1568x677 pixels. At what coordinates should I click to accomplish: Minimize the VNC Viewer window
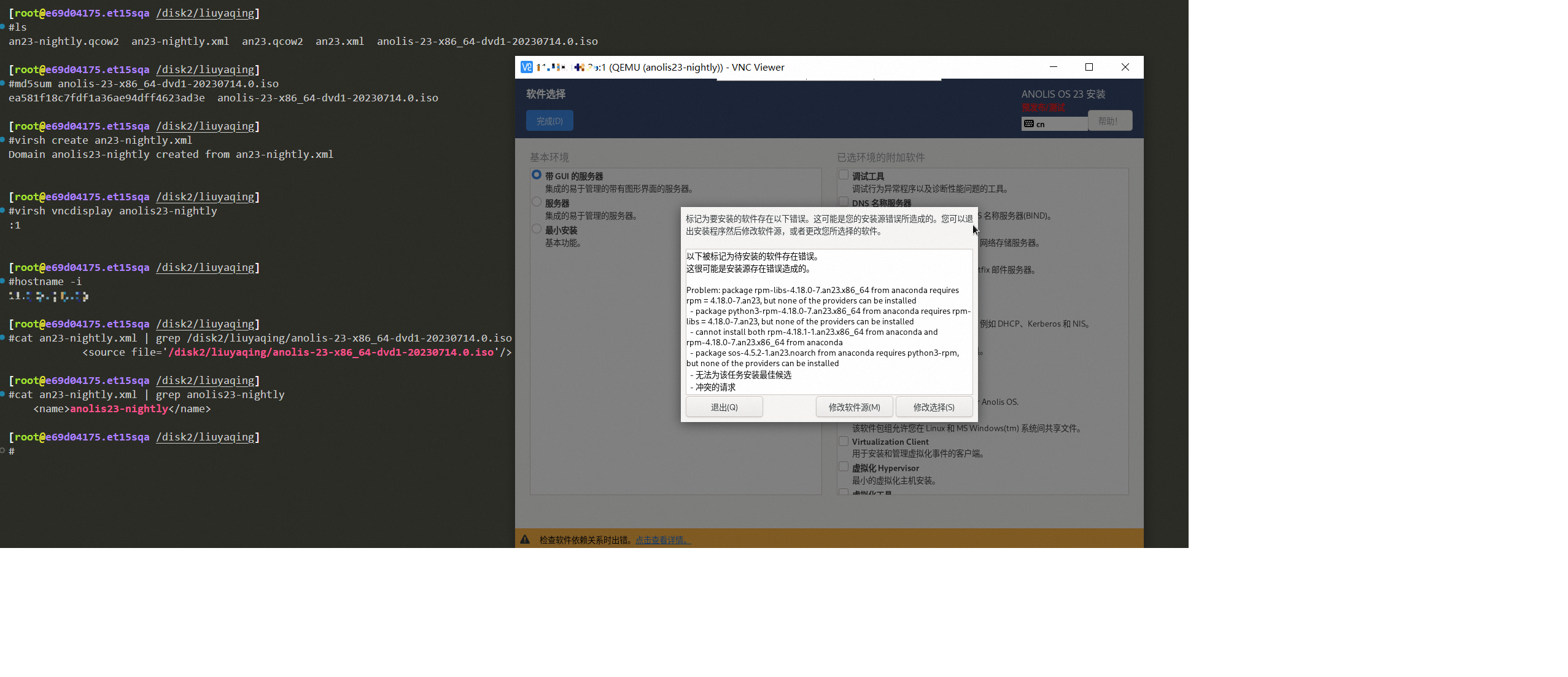pyautogui.click(x=1054, y=67)
